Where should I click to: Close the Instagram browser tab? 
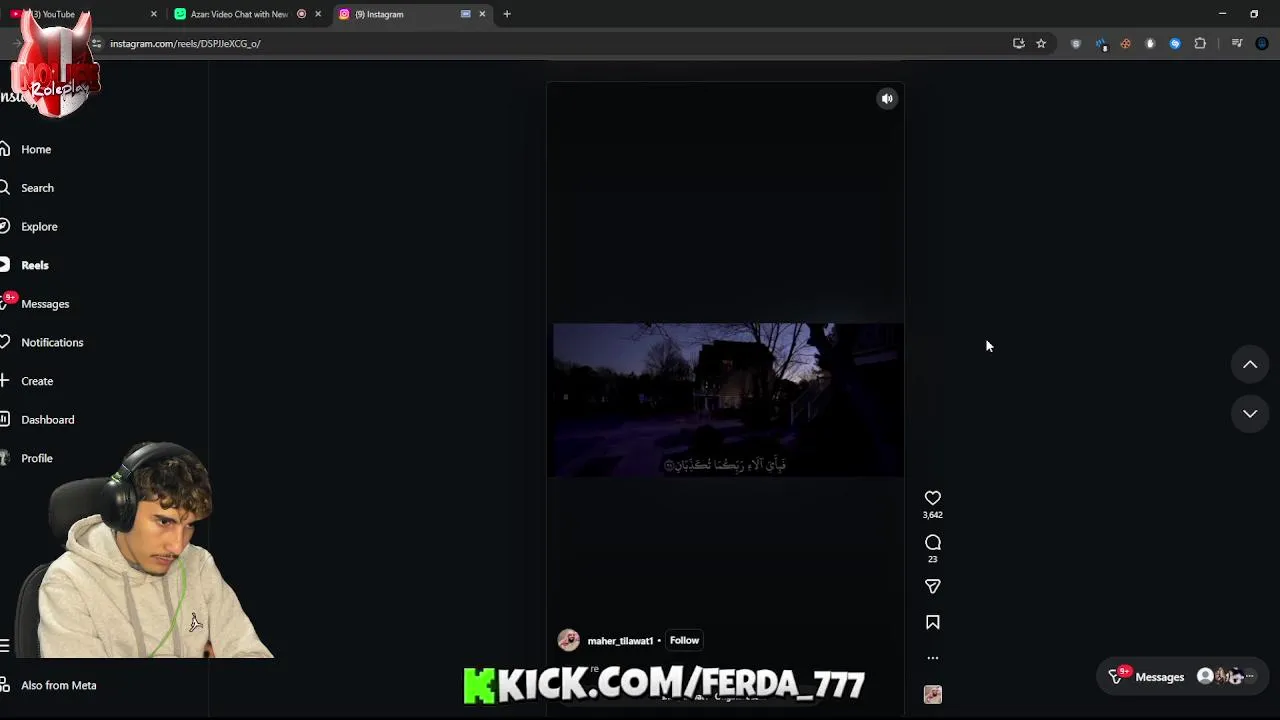(x=482, y=14)
